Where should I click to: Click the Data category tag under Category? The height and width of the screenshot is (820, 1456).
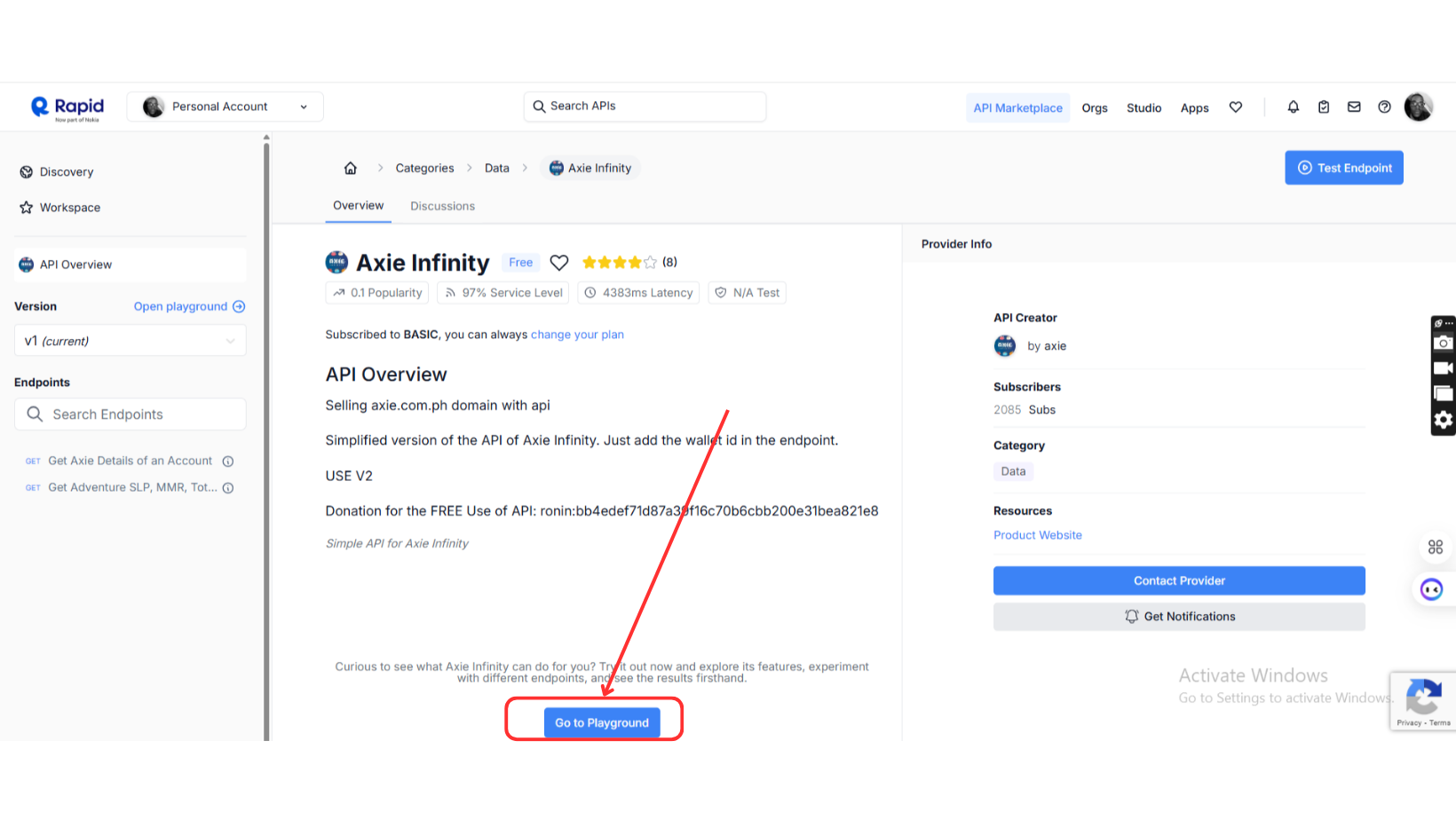click(1013, 472)
